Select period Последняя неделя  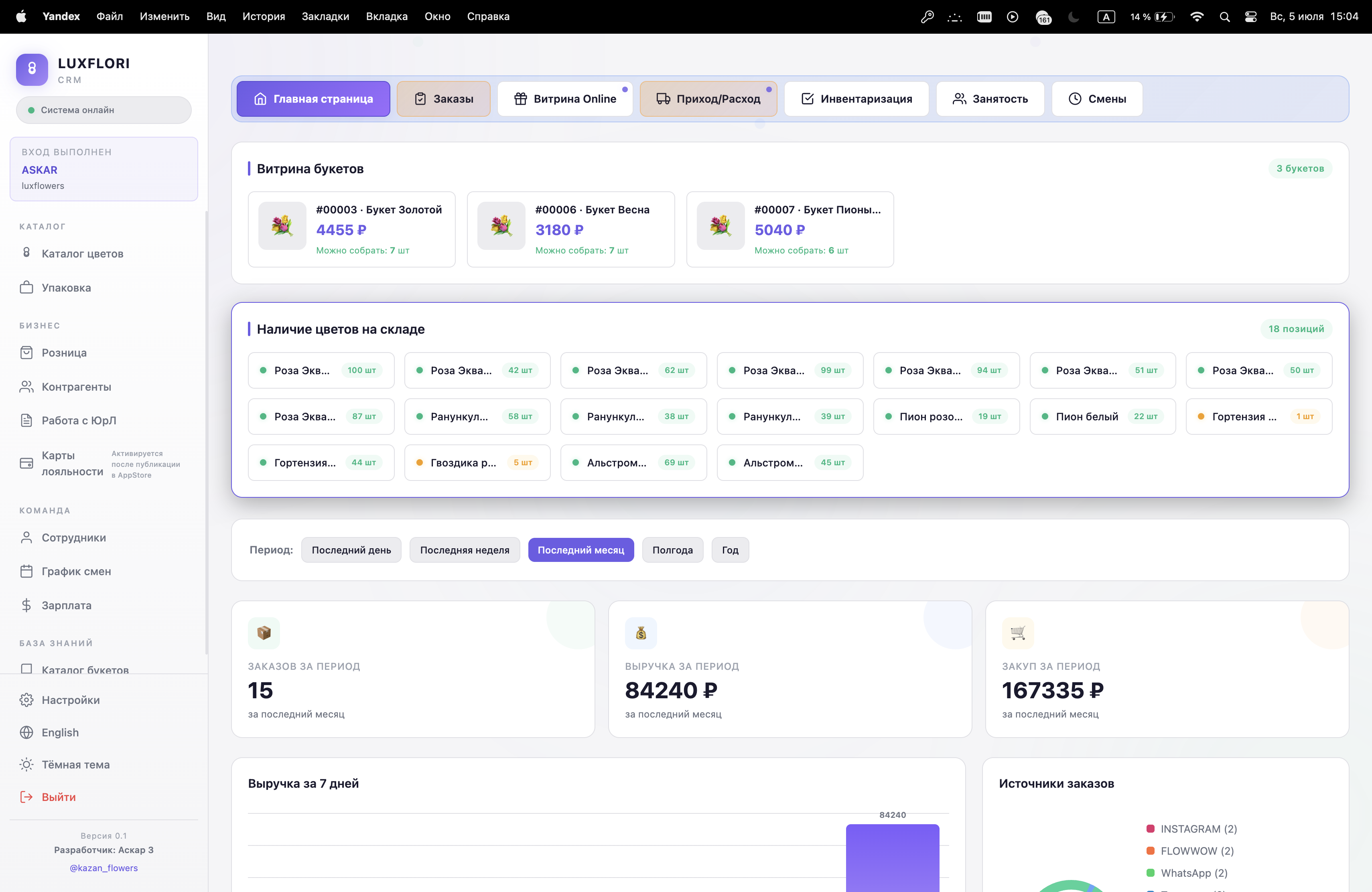465,550
